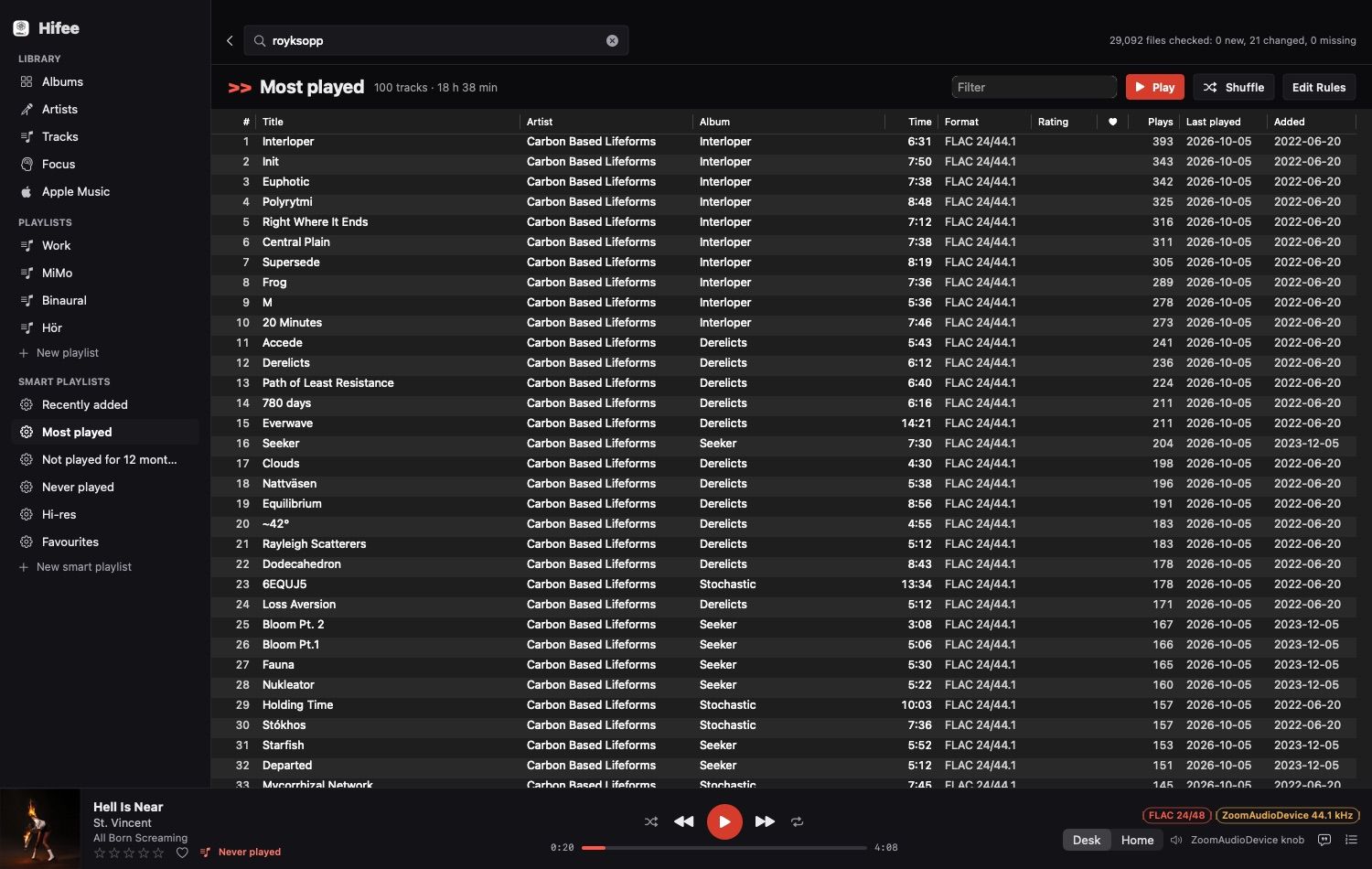Open the Apple Music section
The image size is (1372, 869).
[75, 191]
